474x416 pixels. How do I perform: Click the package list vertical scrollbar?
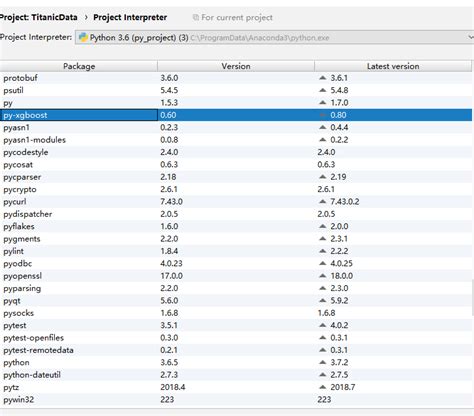coord(473,297)
